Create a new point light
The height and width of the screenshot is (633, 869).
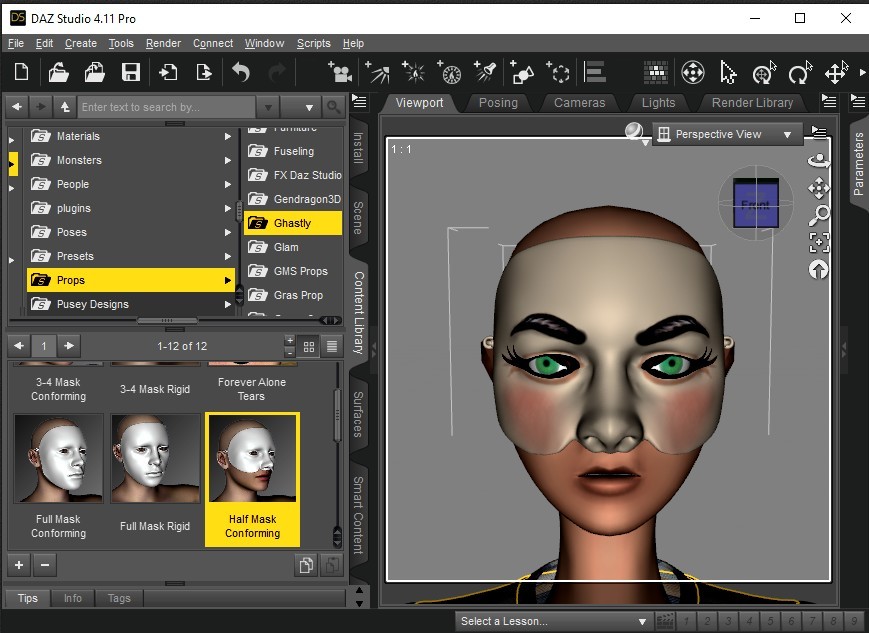413,72
